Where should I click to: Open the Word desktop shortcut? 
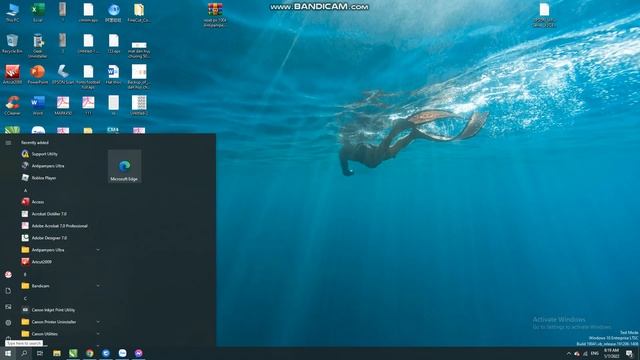pyautogui.click(x=38, y=105)
